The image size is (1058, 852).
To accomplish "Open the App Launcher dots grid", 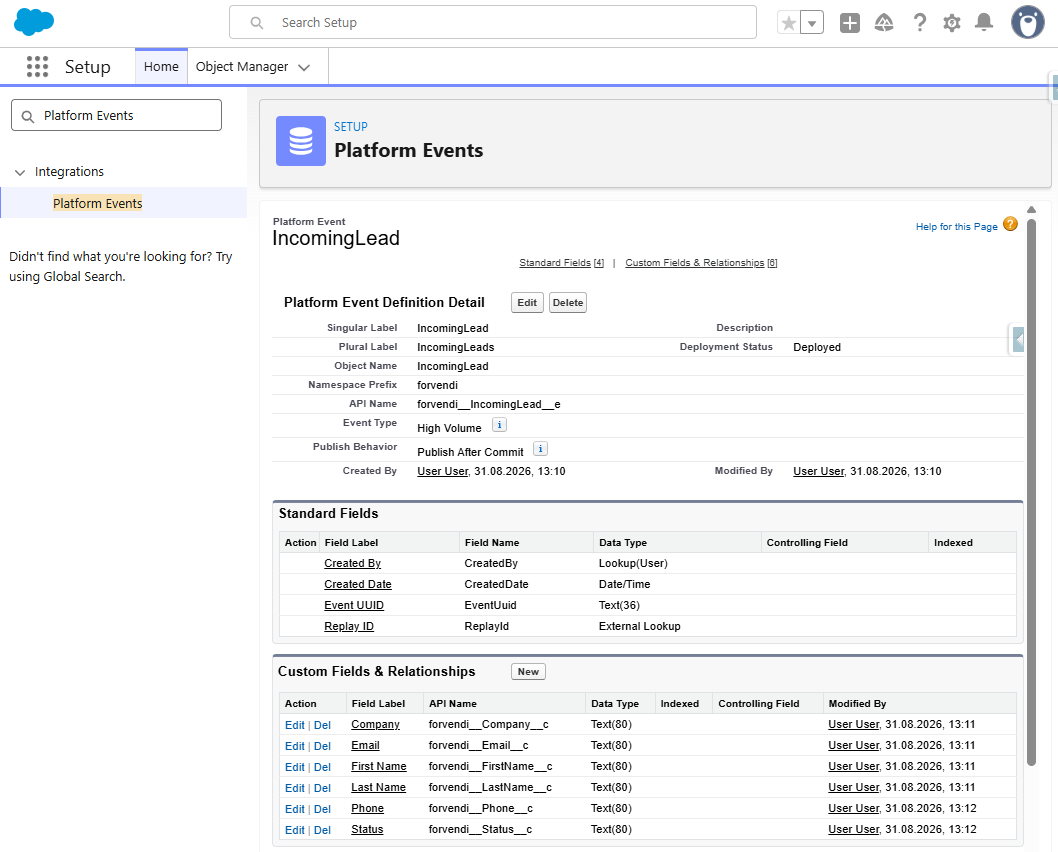I will pyautogui.click(x=37, y=67).
